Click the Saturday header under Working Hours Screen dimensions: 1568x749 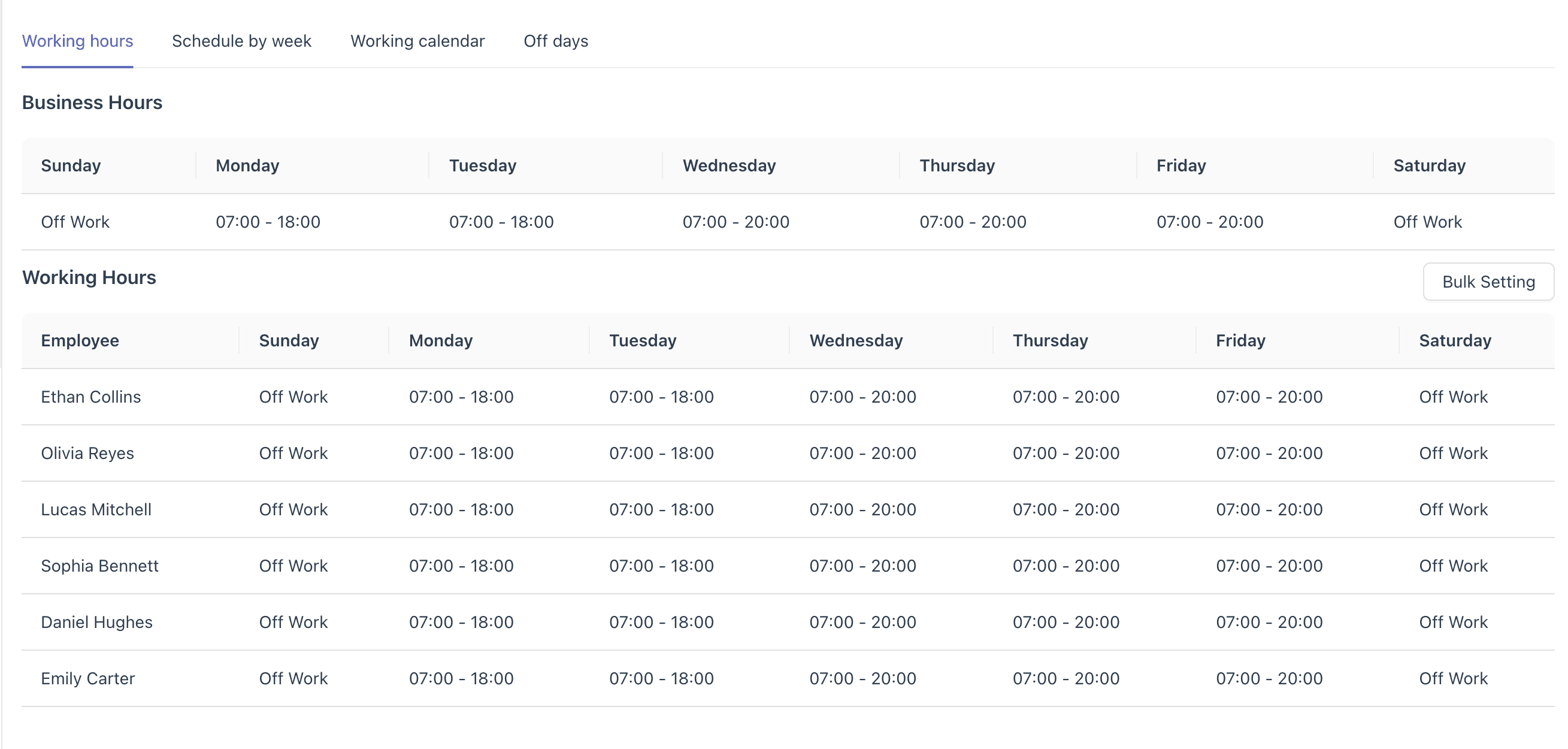[x=1455, y=340]
